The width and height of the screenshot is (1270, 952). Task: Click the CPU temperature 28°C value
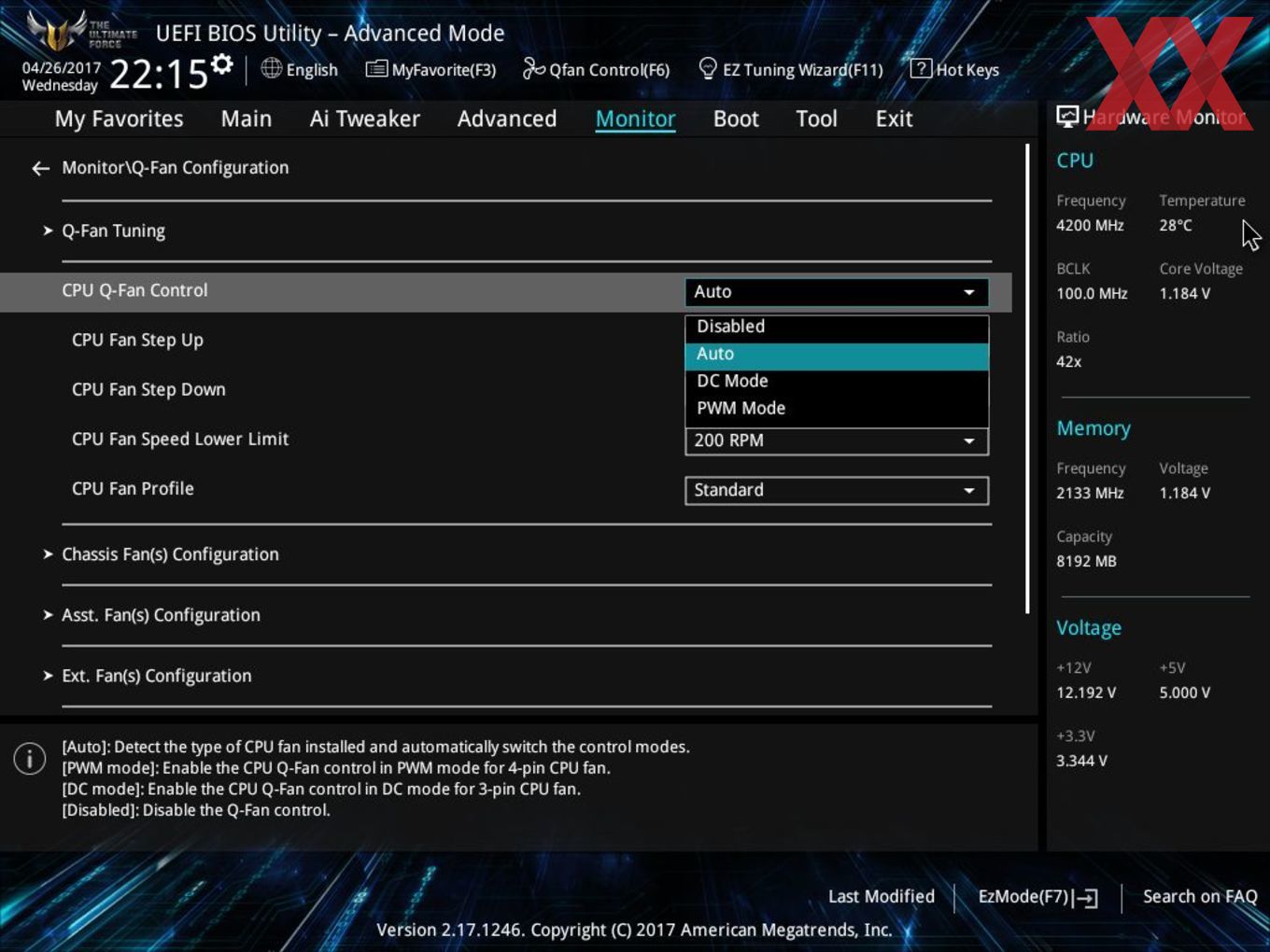click(1176, 225)
